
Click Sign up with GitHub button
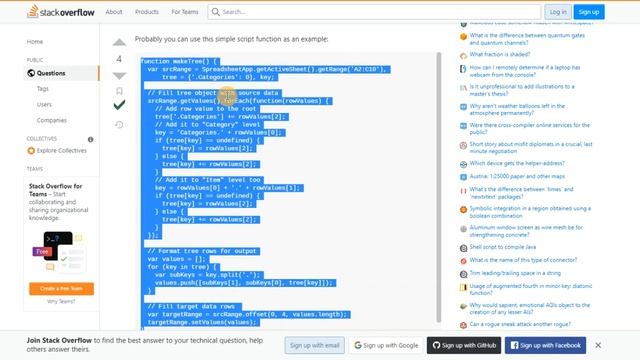point(464,345)
